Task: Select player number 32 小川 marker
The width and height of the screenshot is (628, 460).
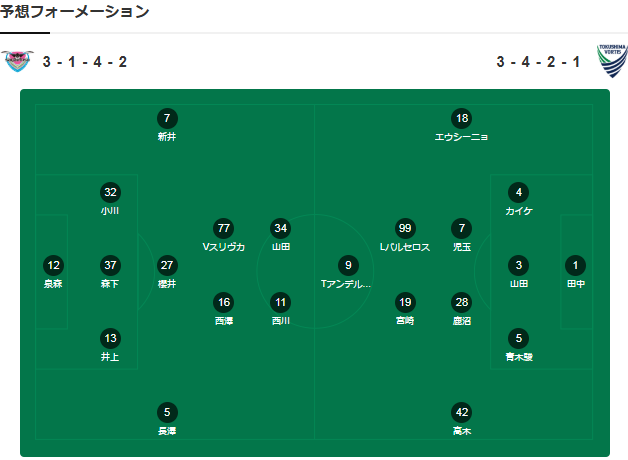Action: click(x=110, y=192)
